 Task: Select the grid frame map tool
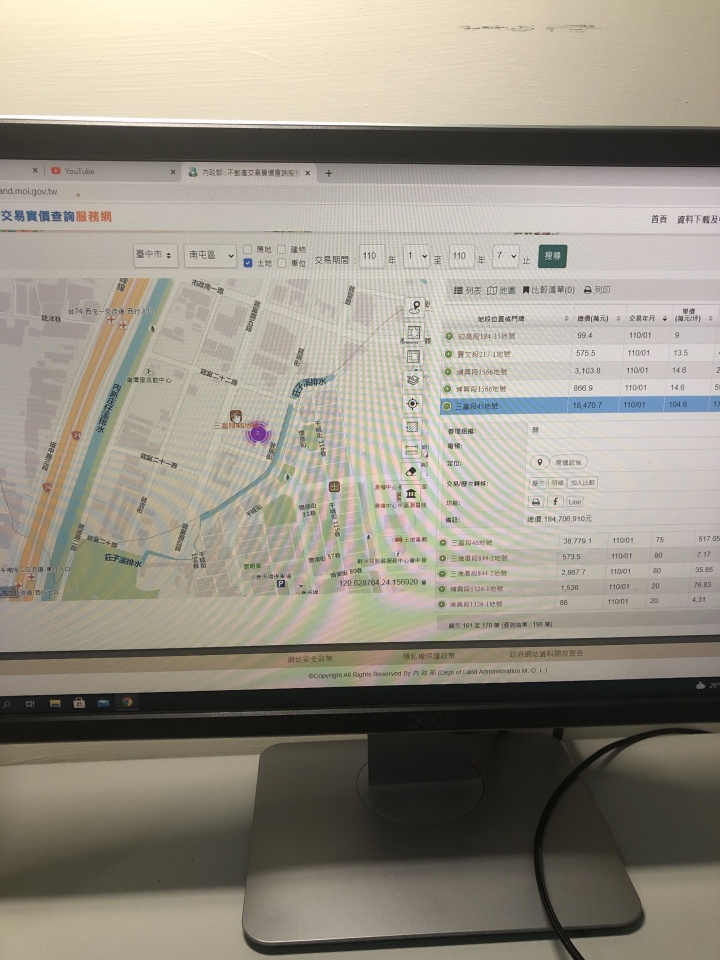[413, 356]
